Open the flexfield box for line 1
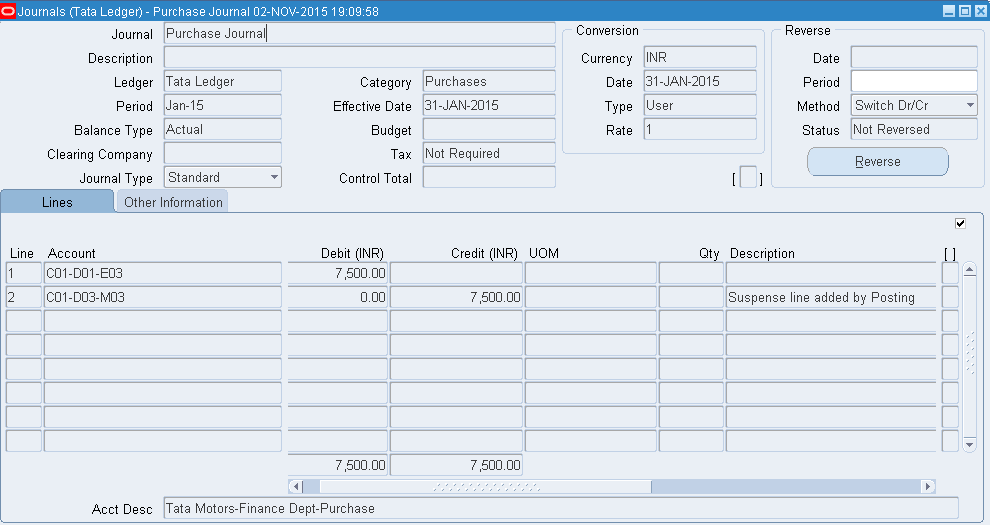Screen dimensions: 990x525 (950, 273)
